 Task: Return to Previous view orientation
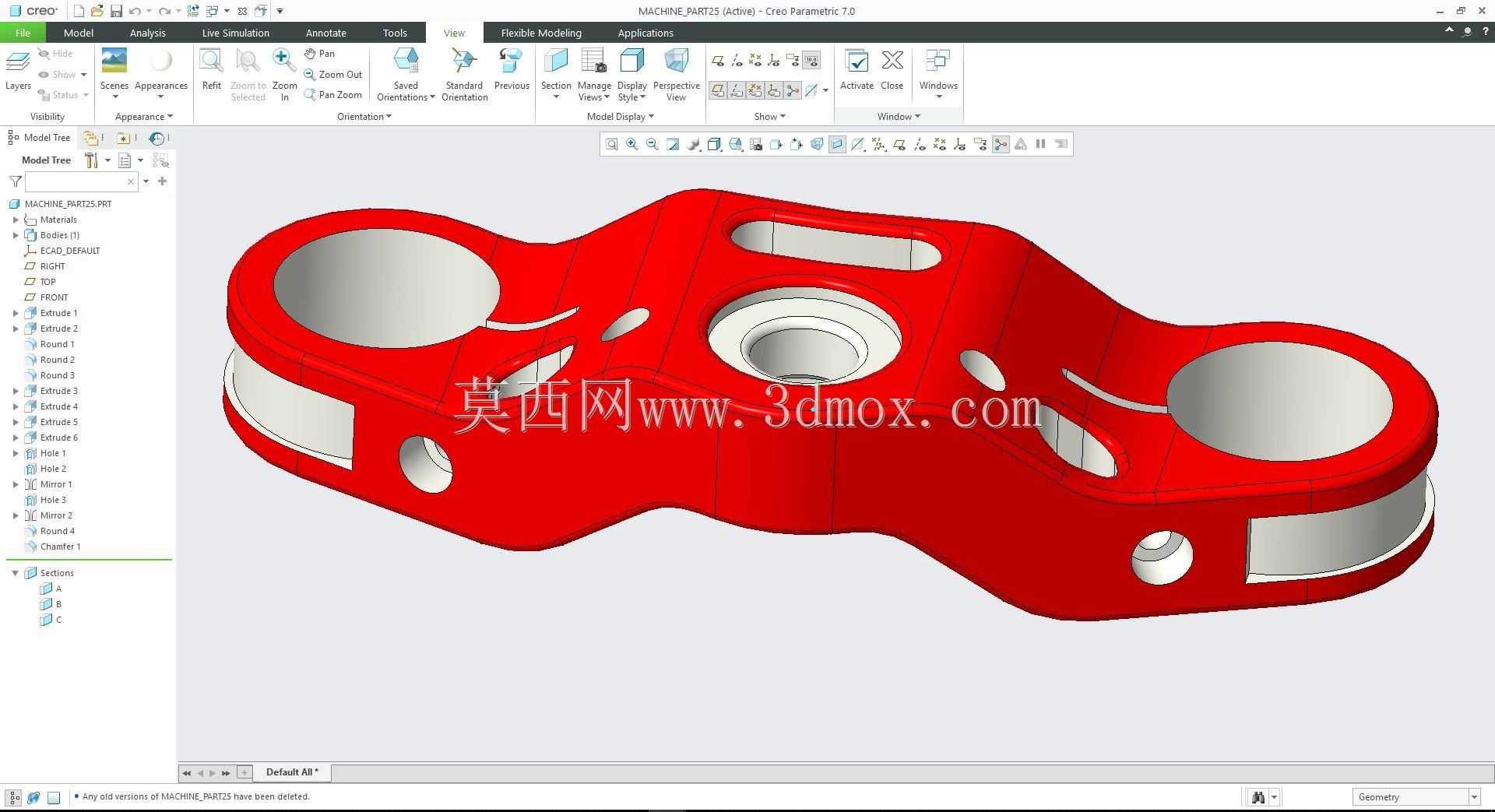[512, 70]
